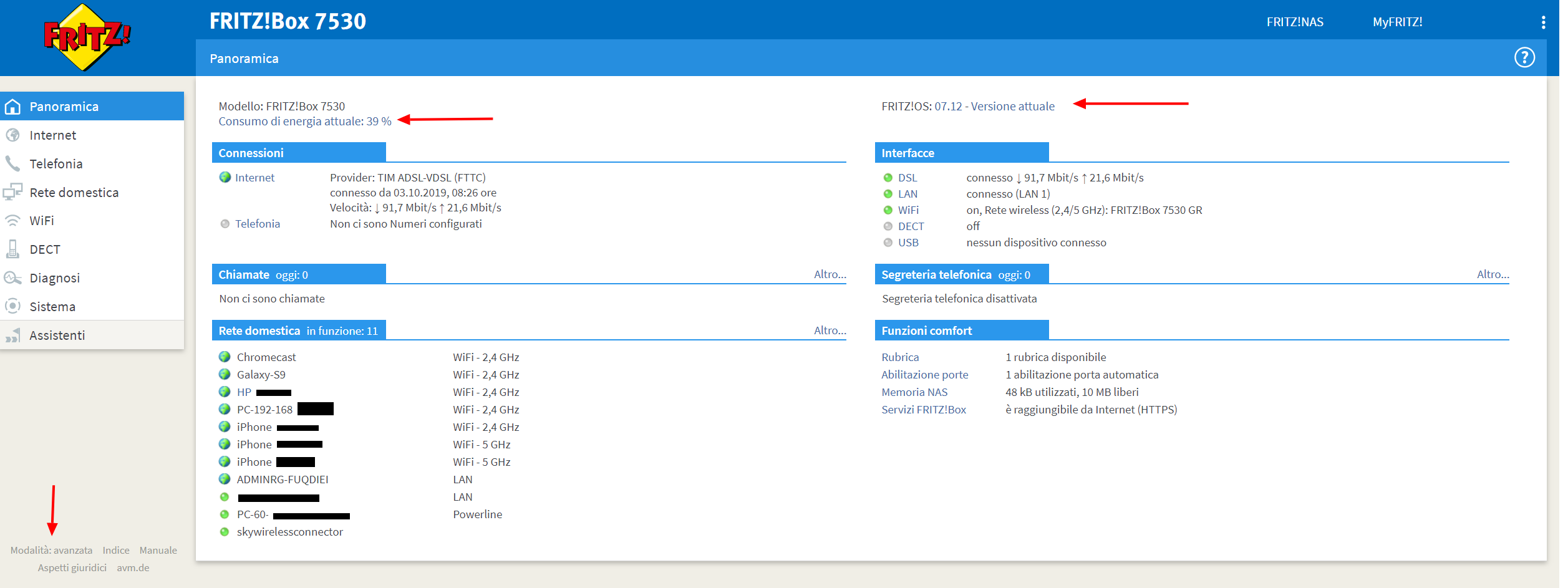Open the DECT menu in sidebar
Screen dimensions: 1568x588
pos(92,249)
